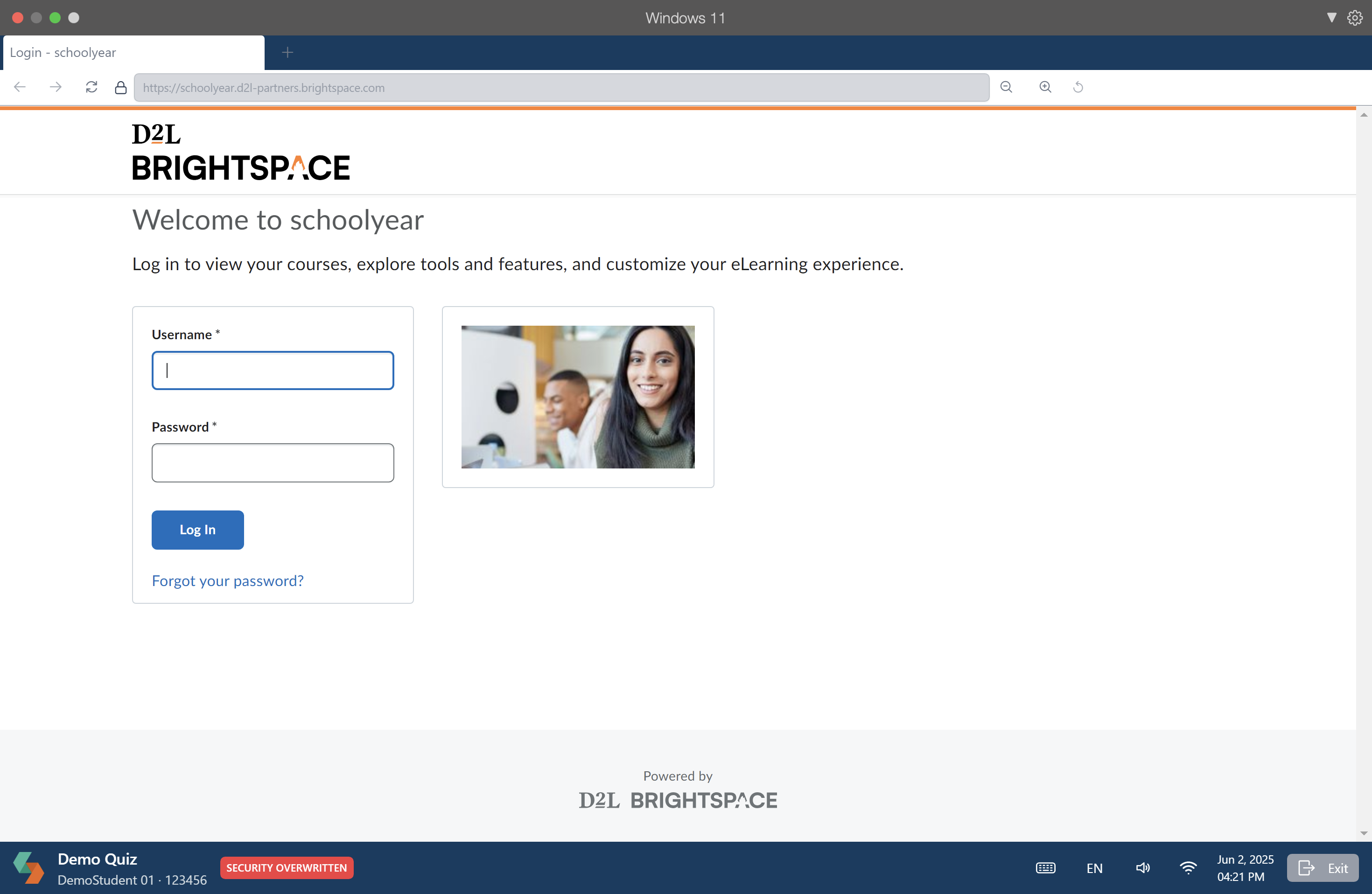Expand the title bar dropdown triangle
Viewport: 1372px width, 894px height.
1332,18
